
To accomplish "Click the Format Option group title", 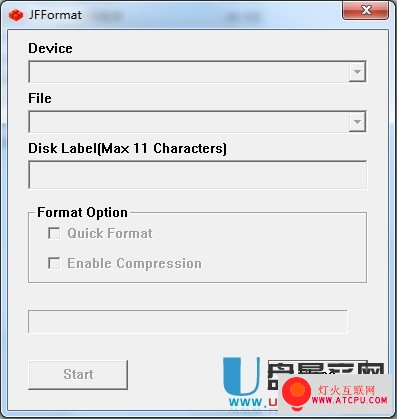I will [x=82, y=212].
